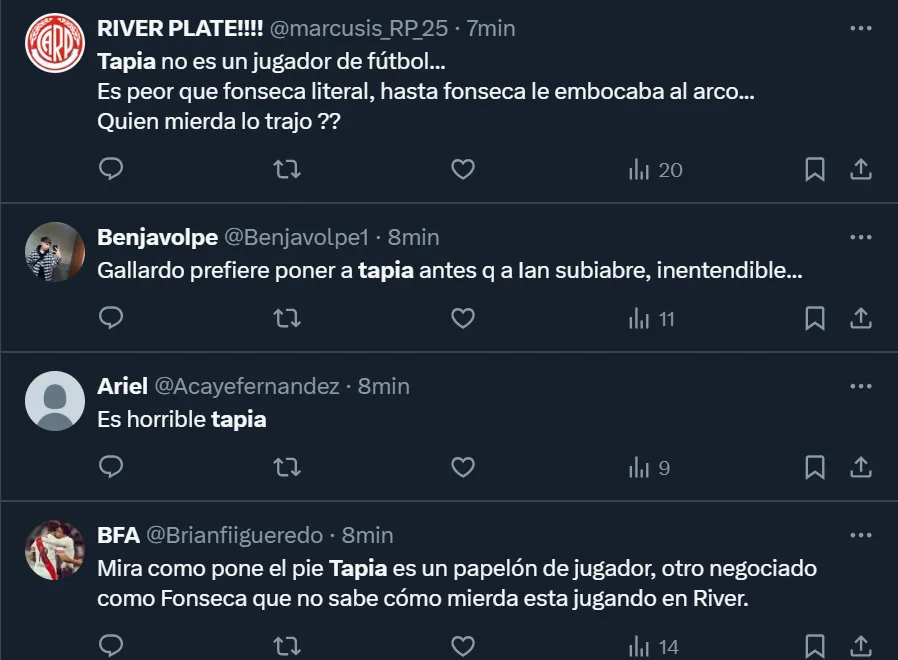Screen dimensions: 898x660
Task: Bookmark Ariel's tweet
Action: click(x=815, y=467)
